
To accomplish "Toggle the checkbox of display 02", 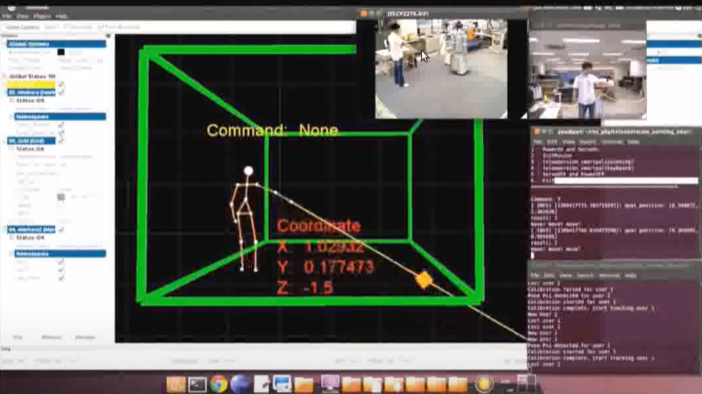I will [61, 92].
